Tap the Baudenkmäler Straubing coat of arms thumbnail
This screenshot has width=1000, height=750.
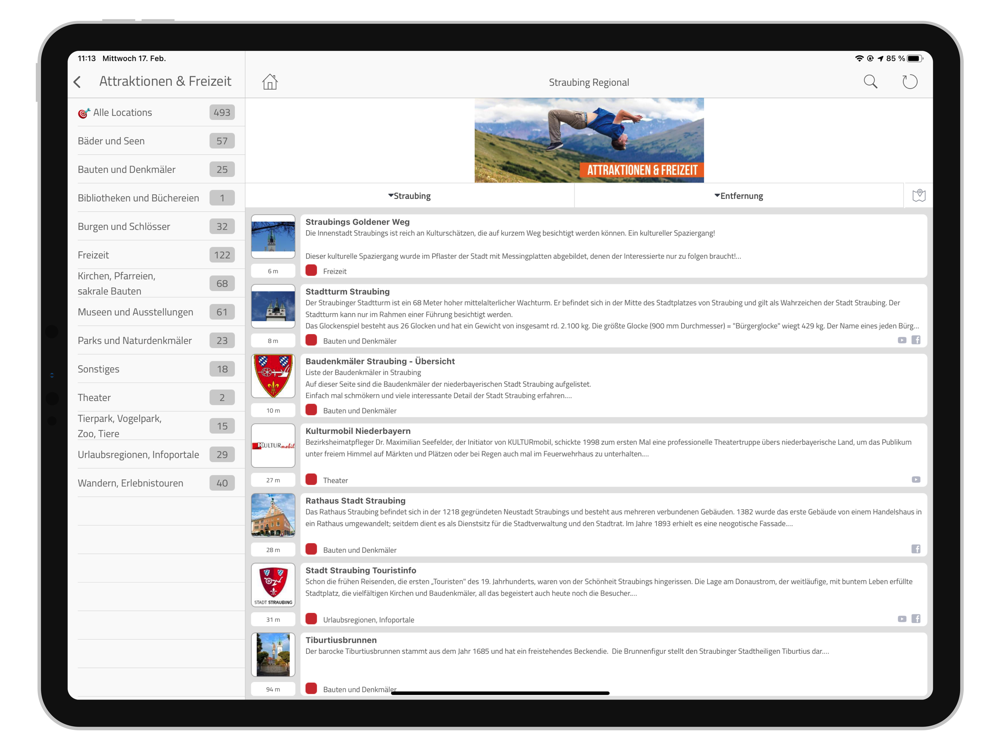pos(273,376)
